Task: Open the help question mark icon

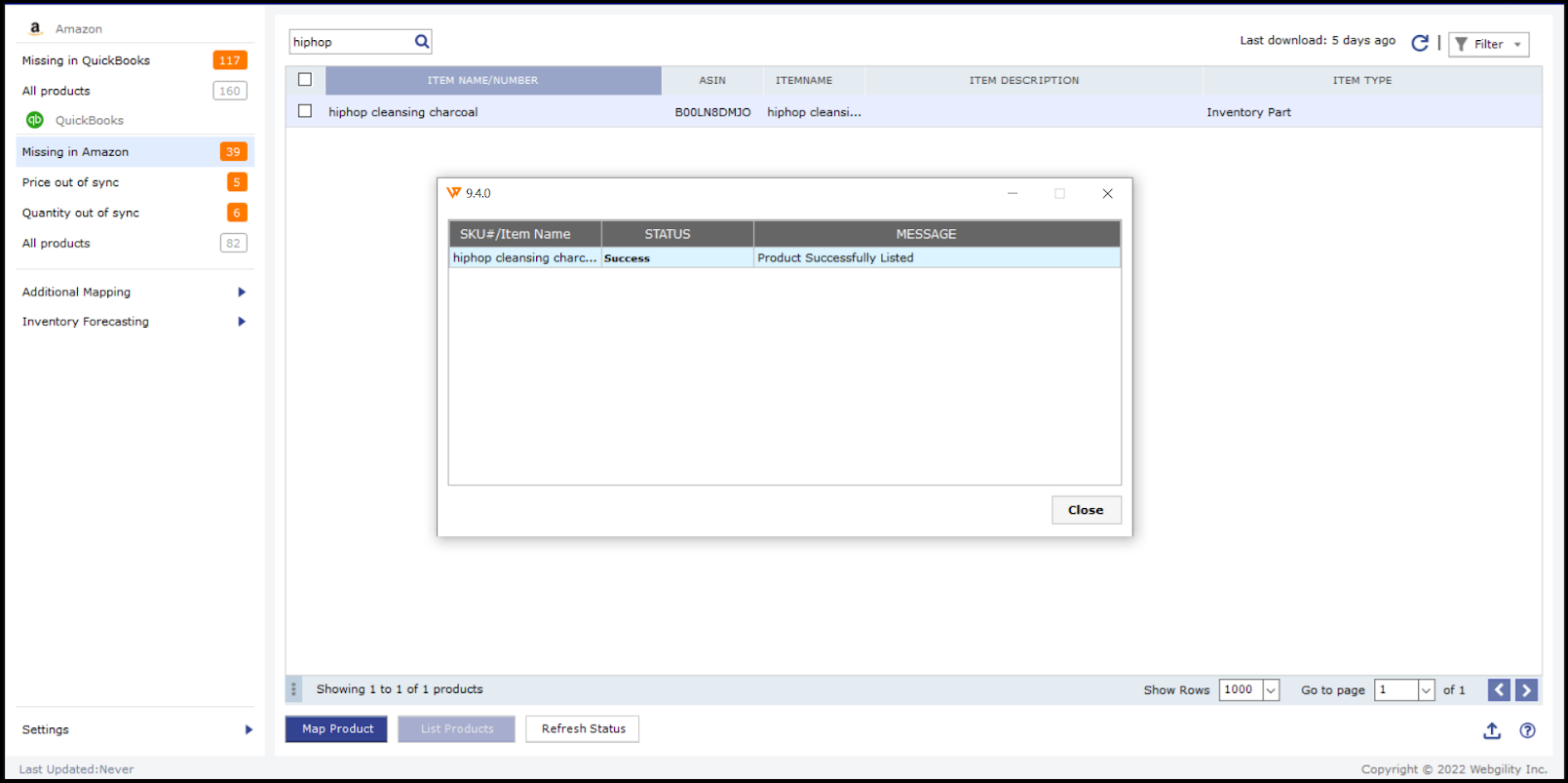Action: tap(1527, 730)
